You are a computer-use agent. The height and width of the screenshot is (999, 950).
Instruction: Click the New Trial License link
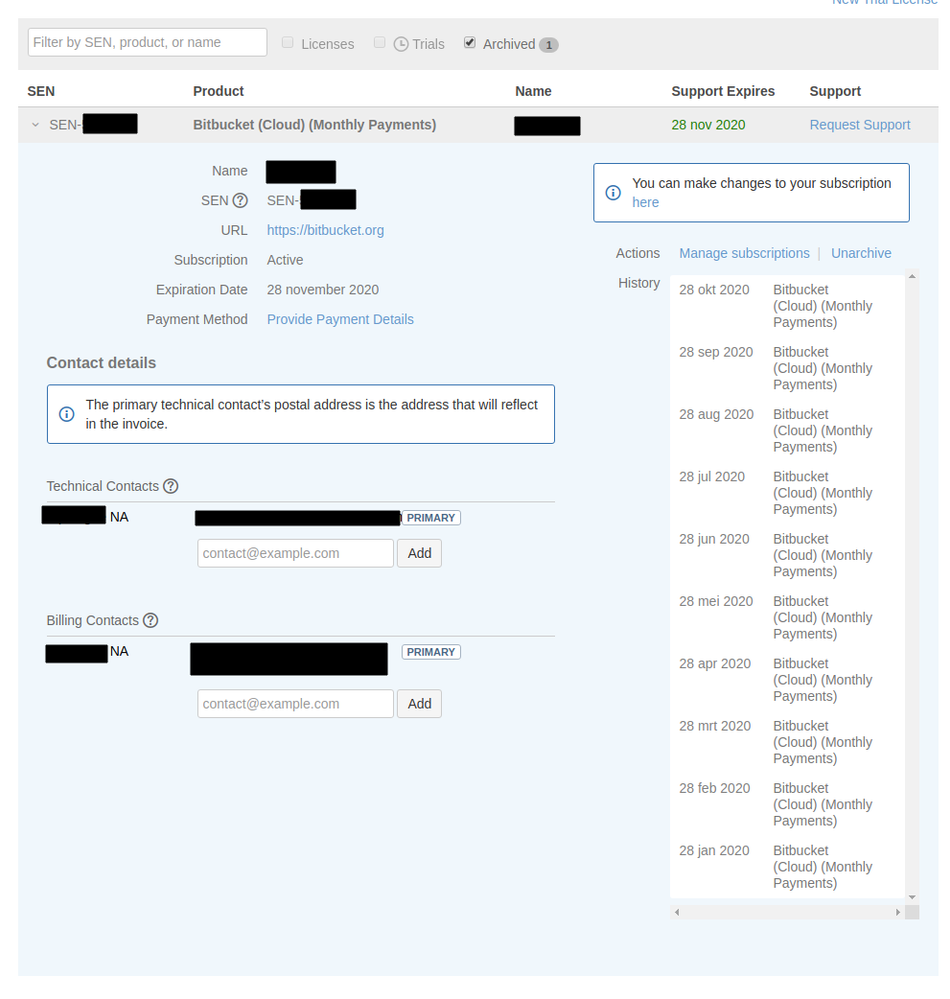click(884, 2)
